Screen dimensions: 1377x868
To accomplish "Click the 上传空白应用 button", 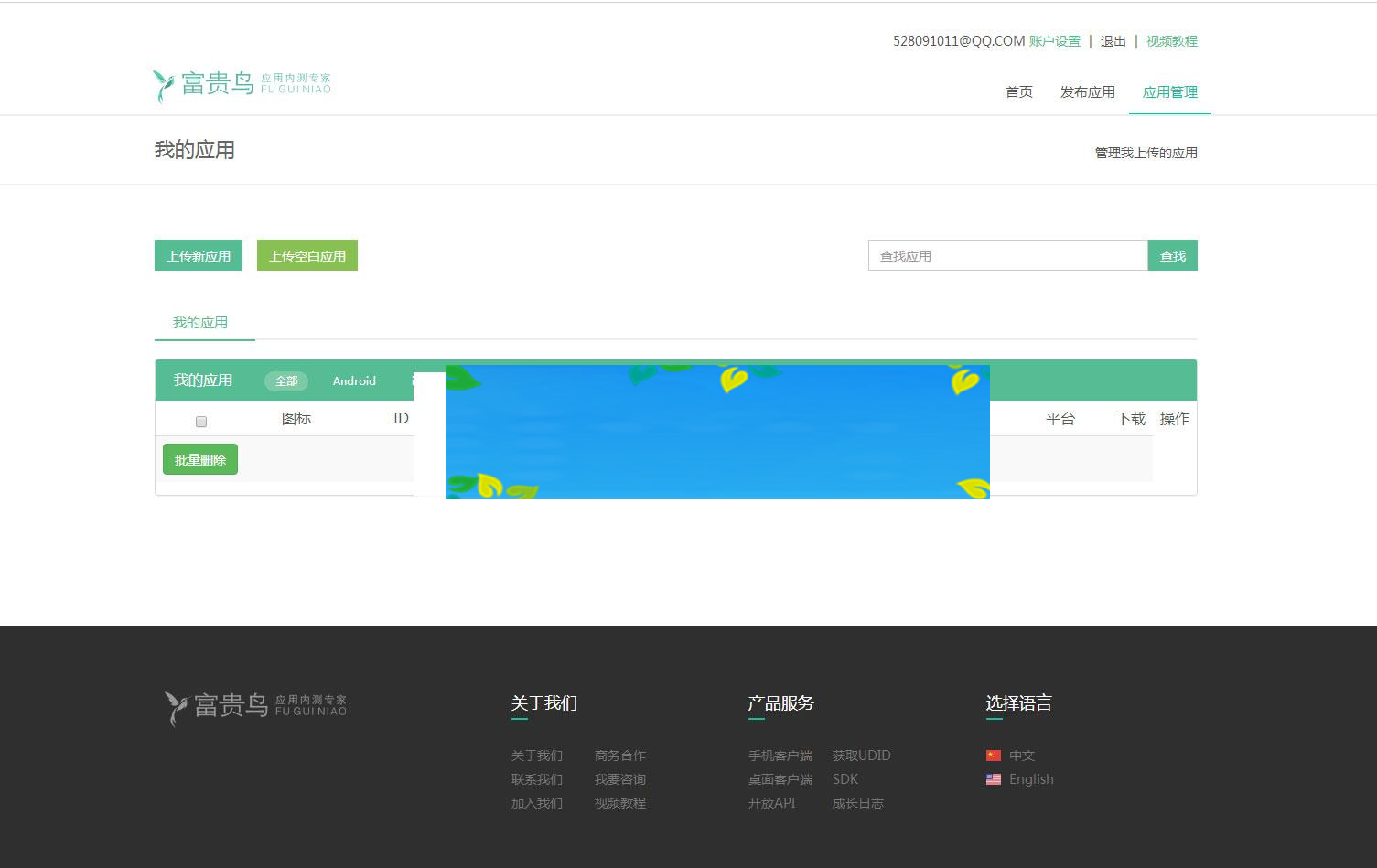I will point(307,255).
